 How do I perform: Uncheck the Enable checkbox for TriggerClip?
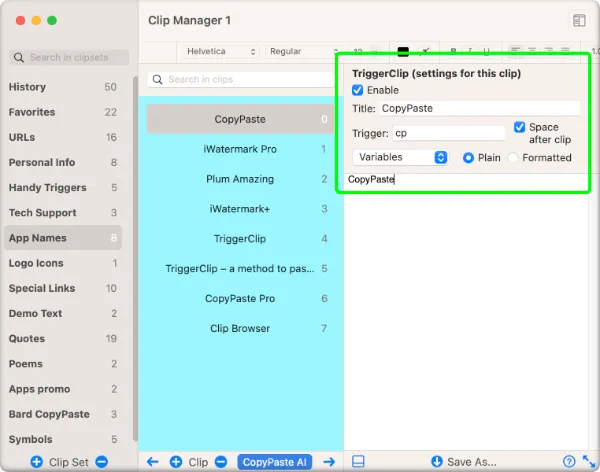[357, 90]
